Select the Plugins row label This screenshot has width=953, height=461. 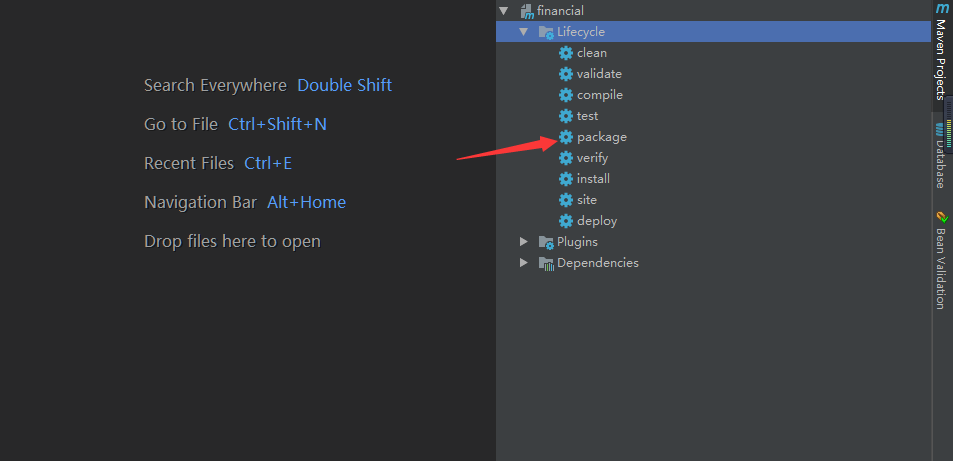point(577,242)
